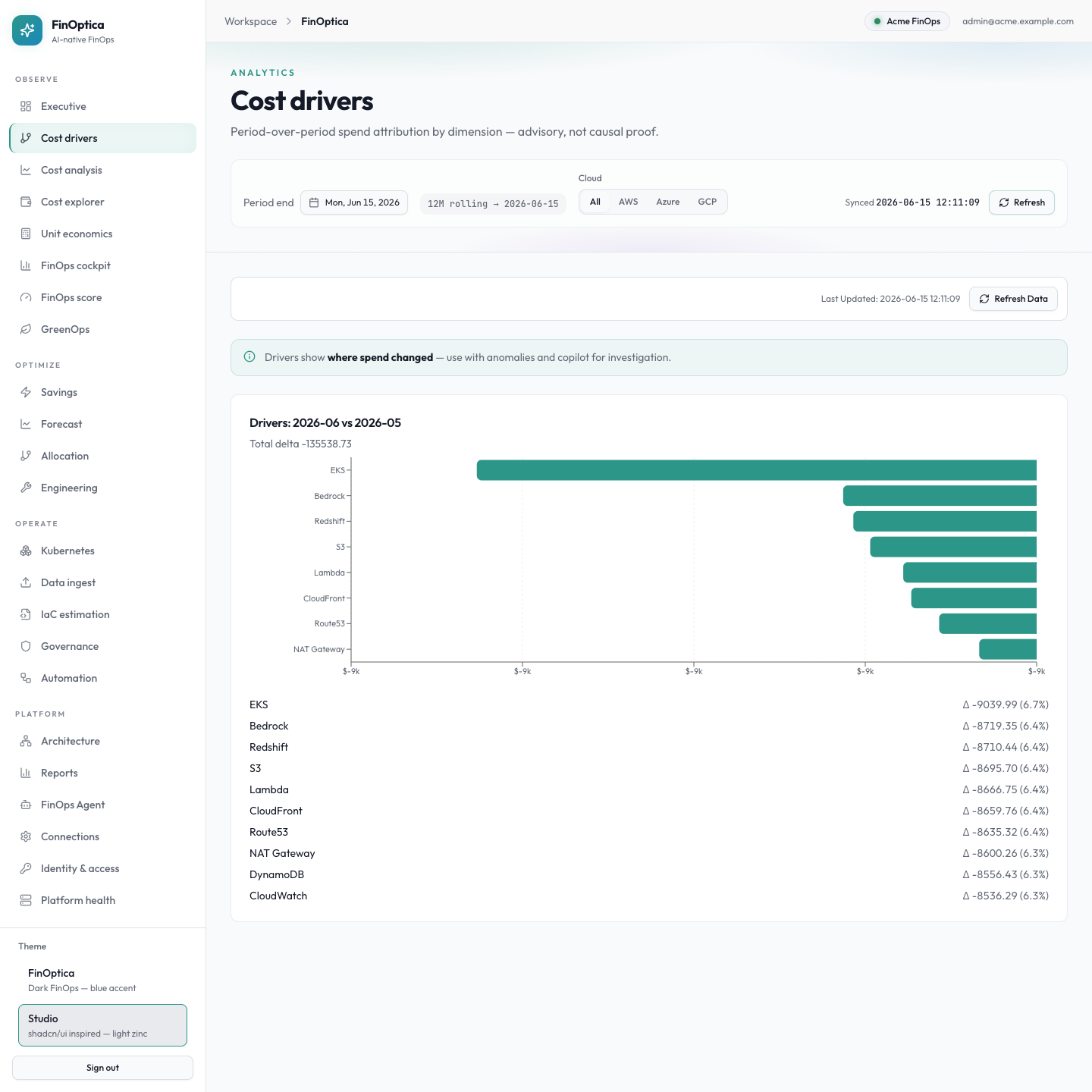Click the FinOptica sparkle logo icon
Viewport: 1092px width, 1092px height.
click(x=27, y=30)
